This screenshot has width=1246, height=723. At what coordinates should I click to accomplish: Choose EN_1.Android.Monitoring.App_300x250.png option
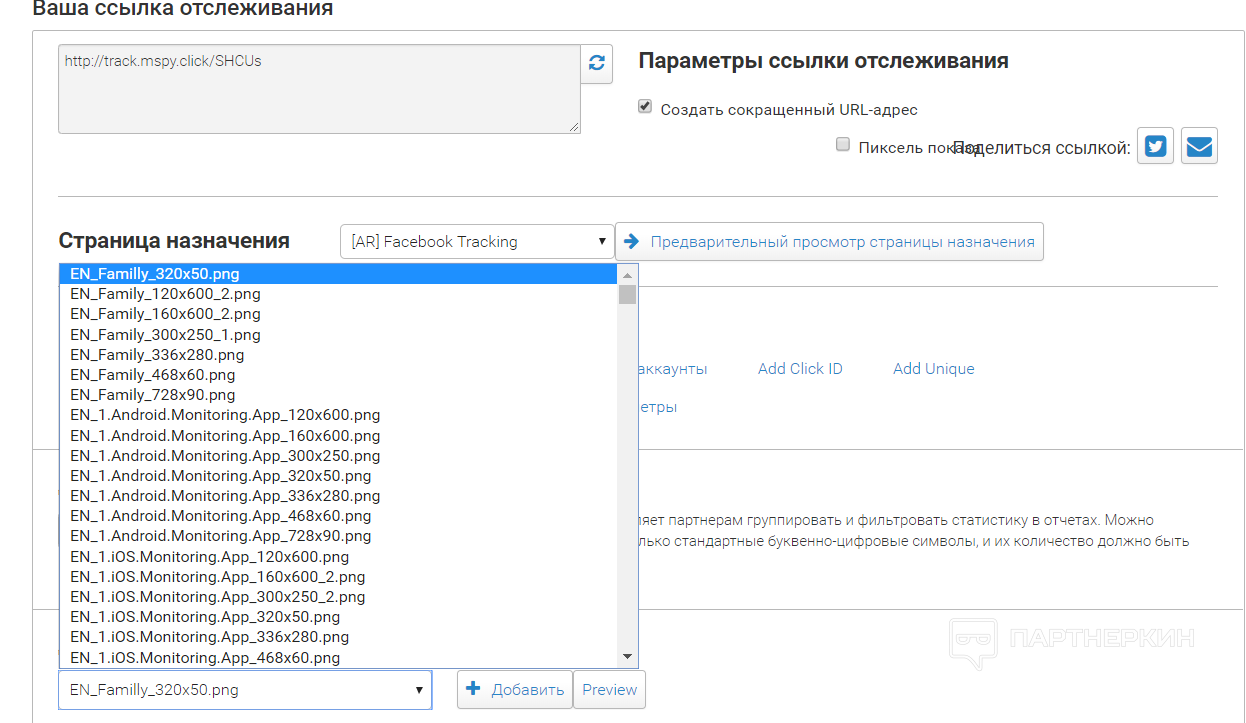[x=225, y=456]
